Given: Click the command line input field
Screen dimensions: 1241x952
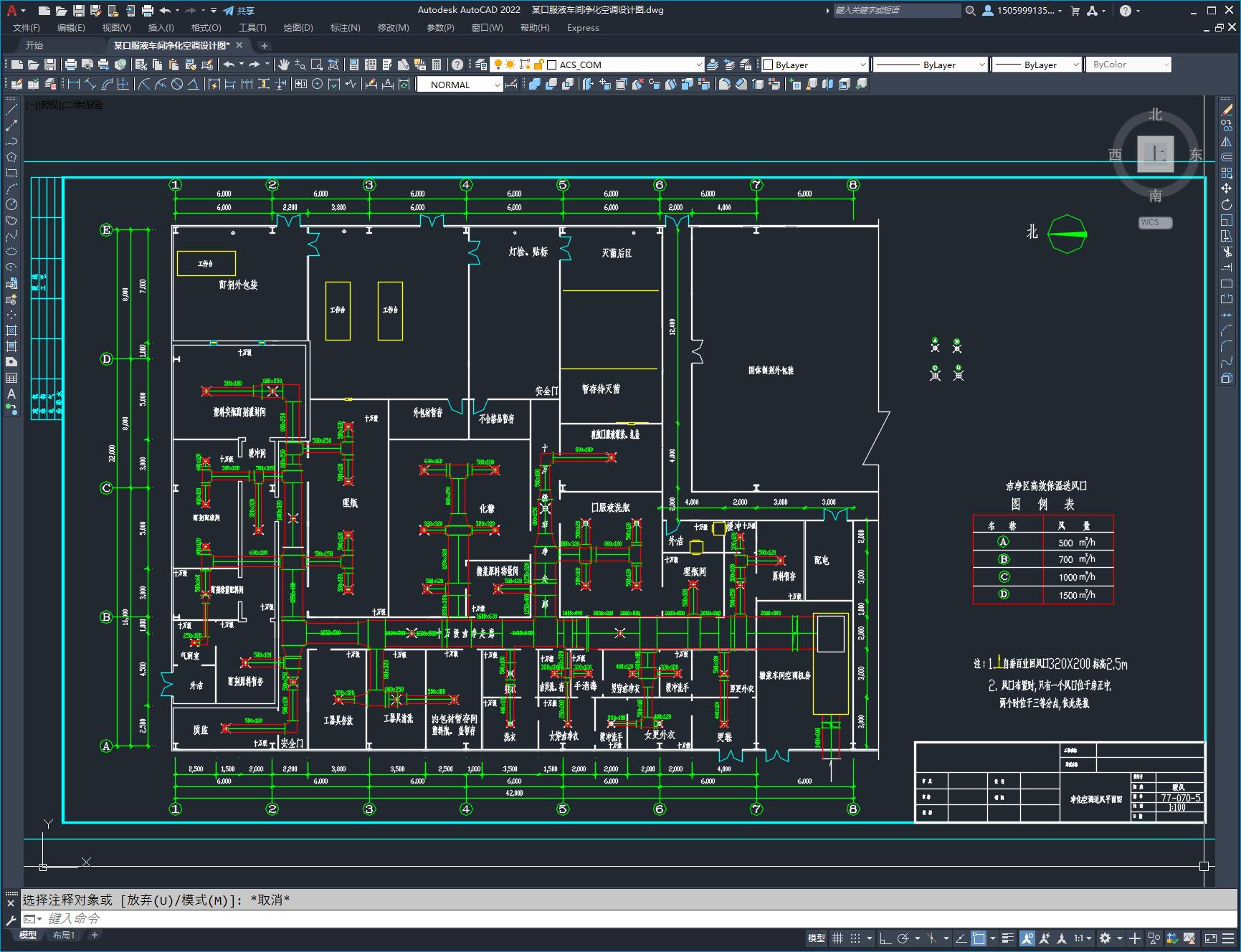Looking at the screenshot, I should click(x=631, y=918).
